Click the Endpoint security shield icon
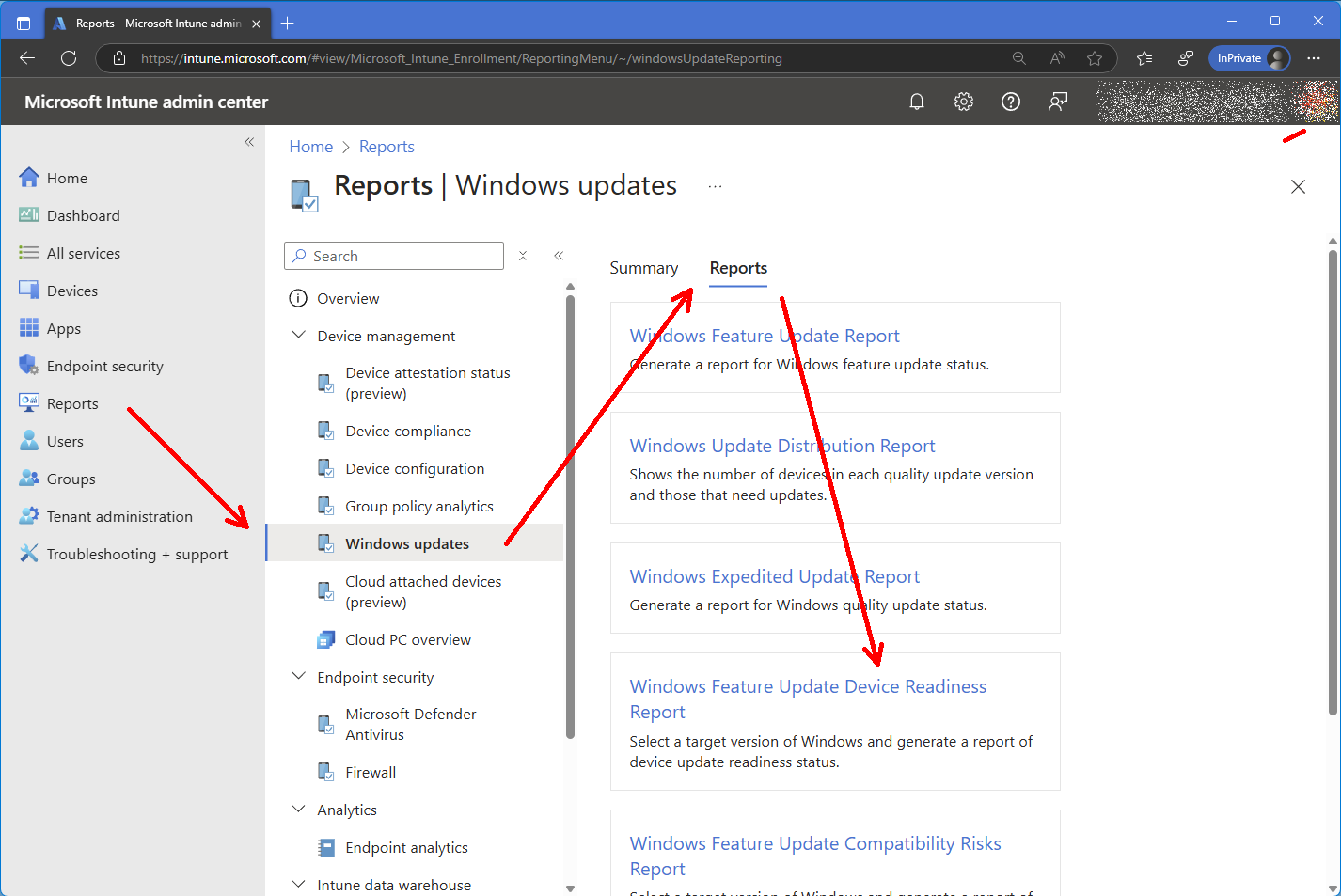 [28, 366]
